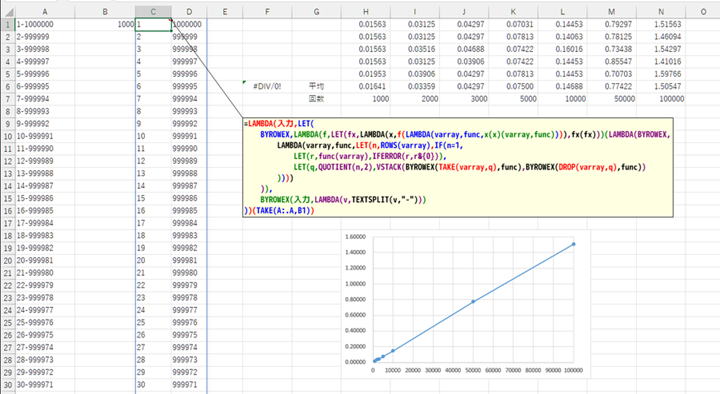Click the 回数 label cell
Screen dimensions: 720x394
coord(316,99)
